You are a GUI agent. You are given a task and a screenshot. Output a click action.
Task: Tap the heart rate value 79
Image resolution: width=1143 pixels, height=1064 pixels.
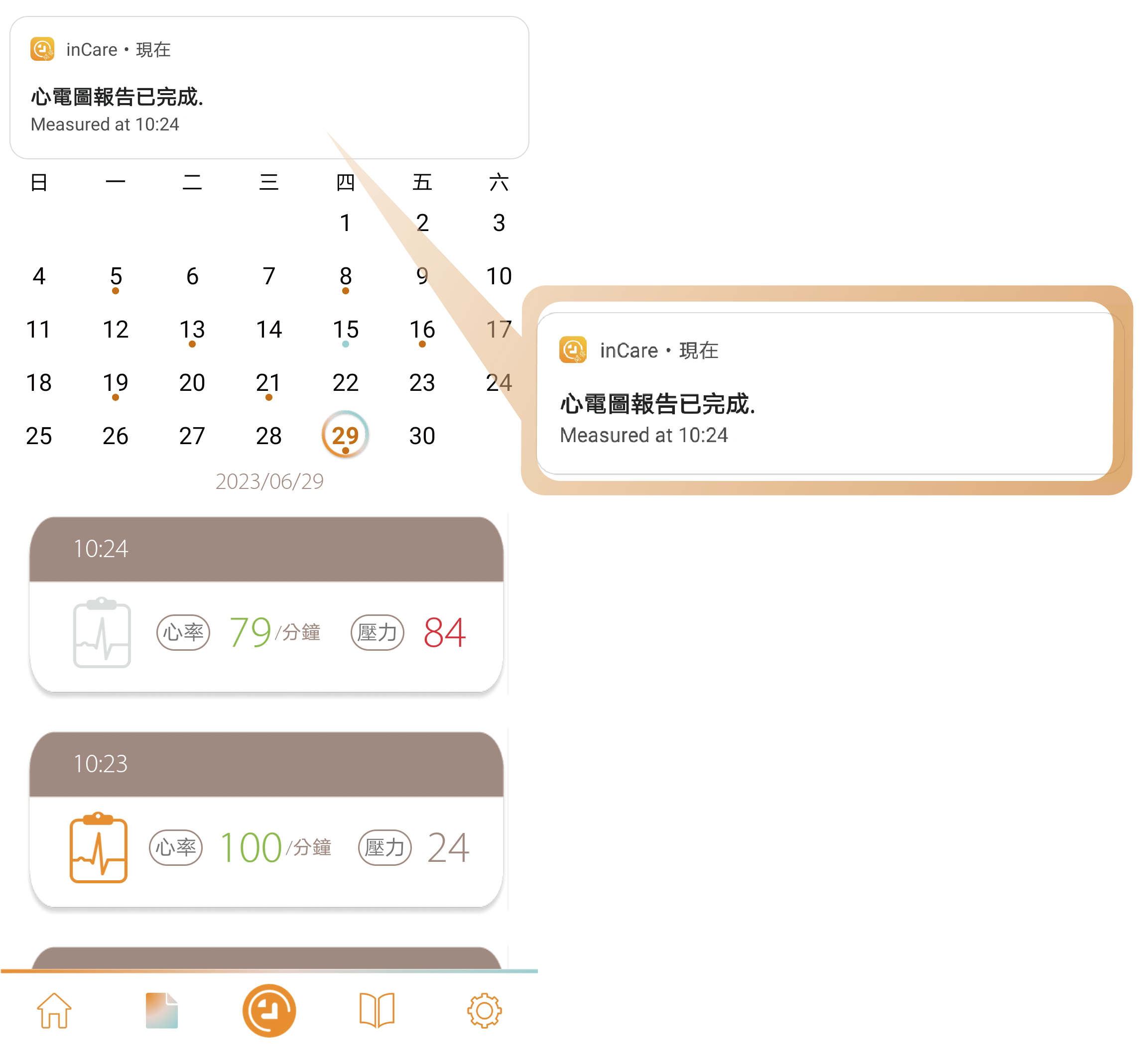click(x=250, y=632)
